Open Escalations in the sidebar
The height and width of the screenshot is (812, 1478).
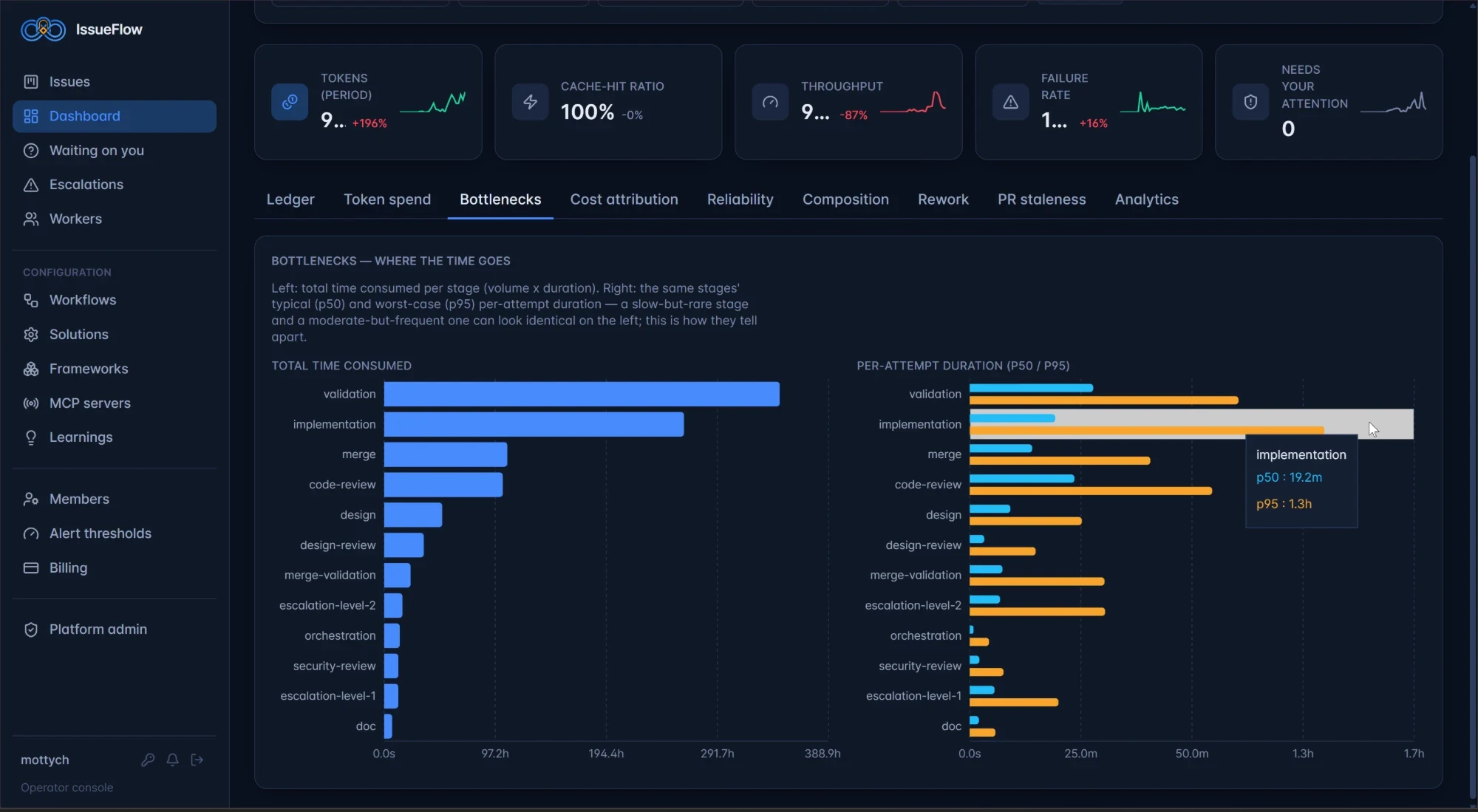click(115, 185)
